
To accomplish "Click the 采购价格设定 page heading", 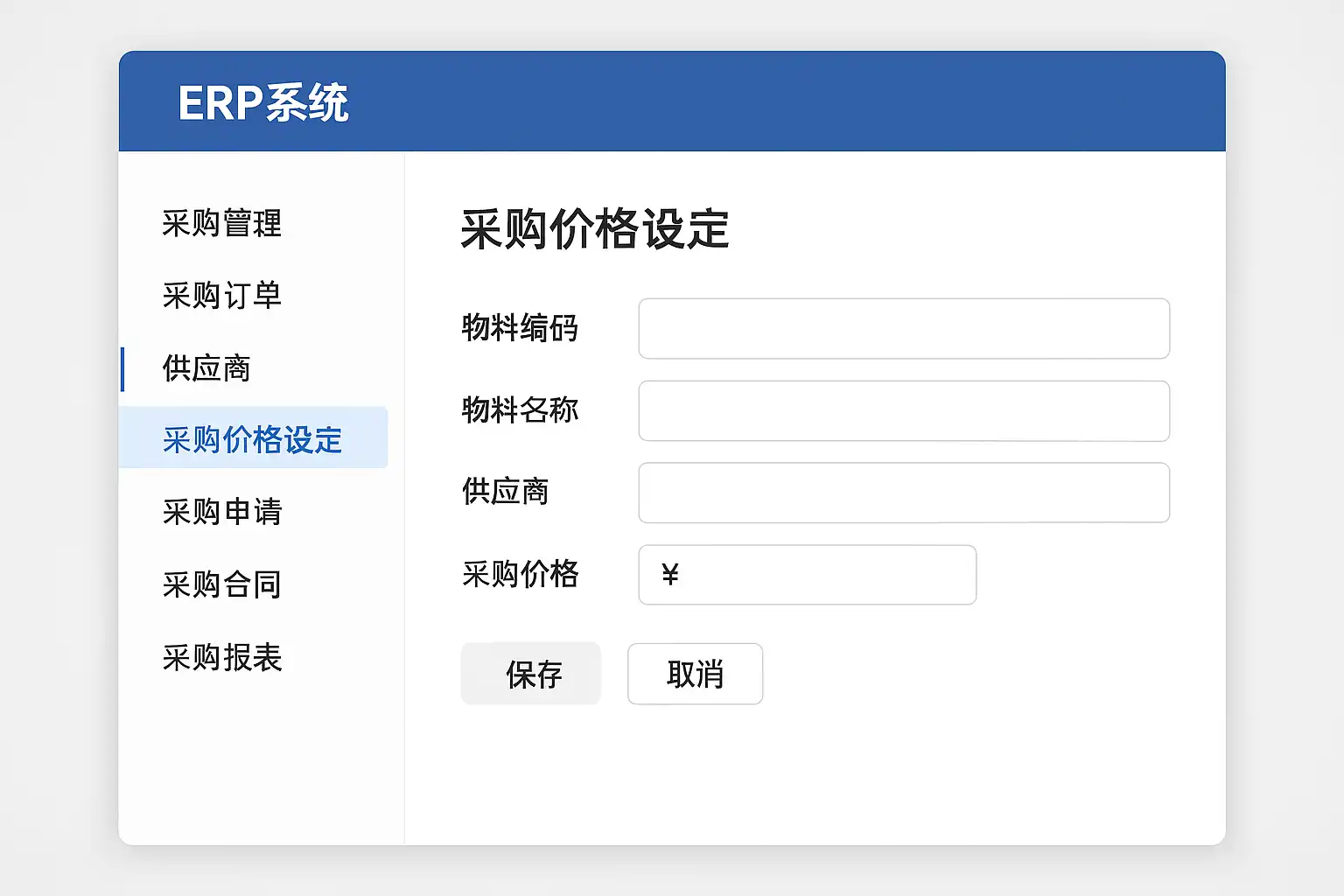I will click(x=595, y=230).
